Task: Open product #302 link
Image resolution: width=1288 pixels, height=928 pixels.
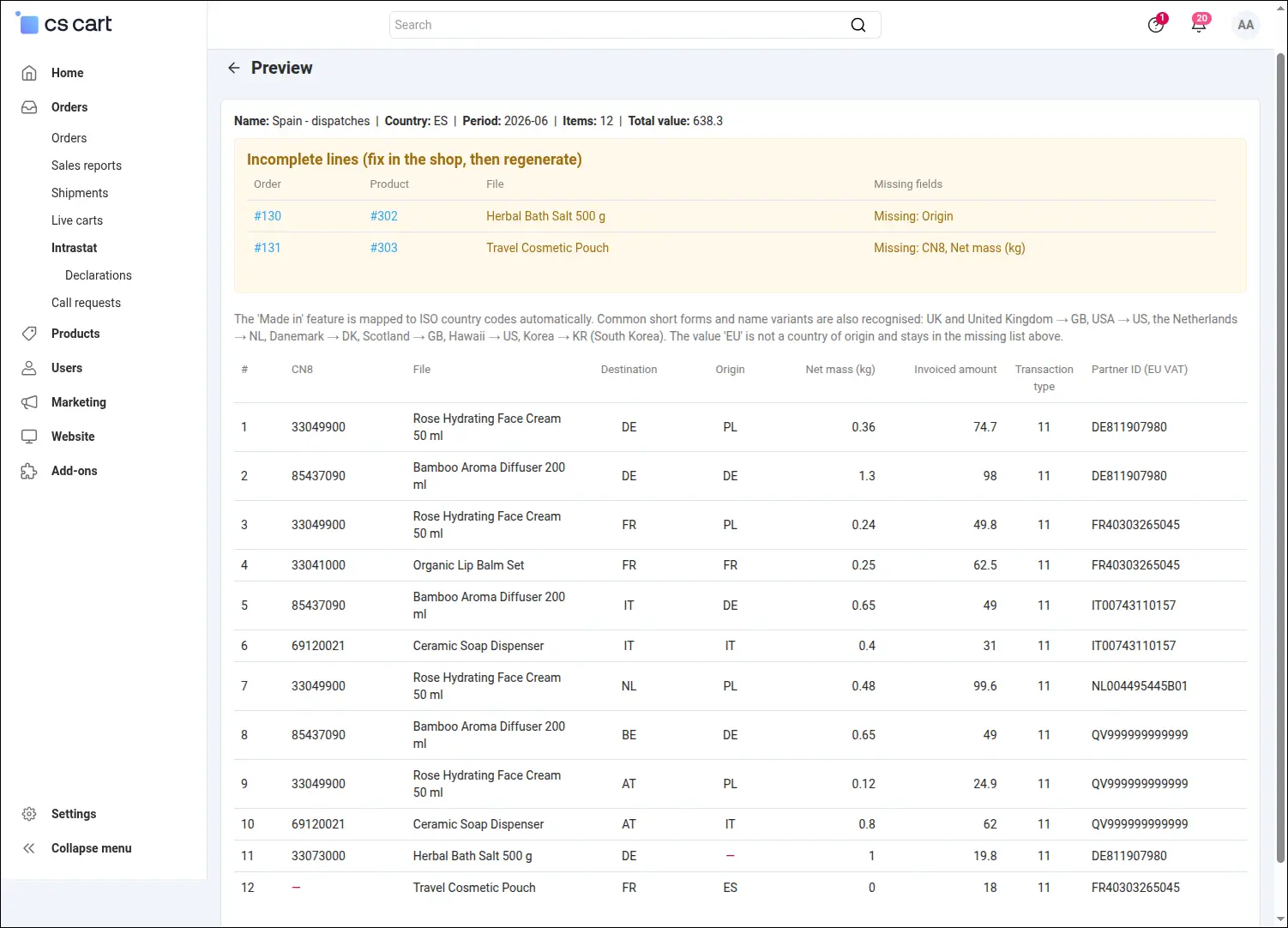Action: 384,216
